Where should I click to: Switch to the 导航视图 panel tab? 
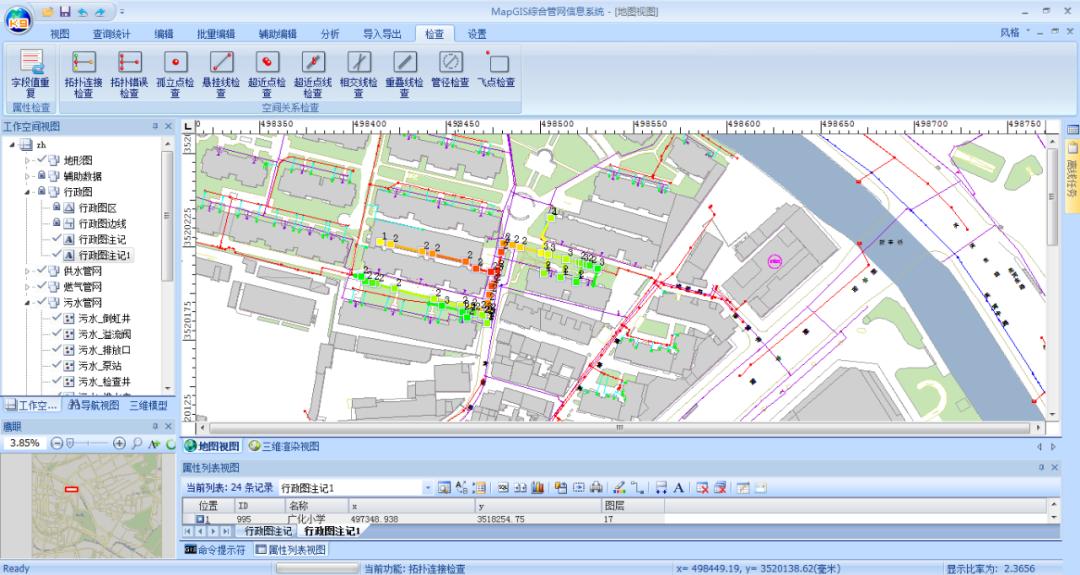point(94,405)
